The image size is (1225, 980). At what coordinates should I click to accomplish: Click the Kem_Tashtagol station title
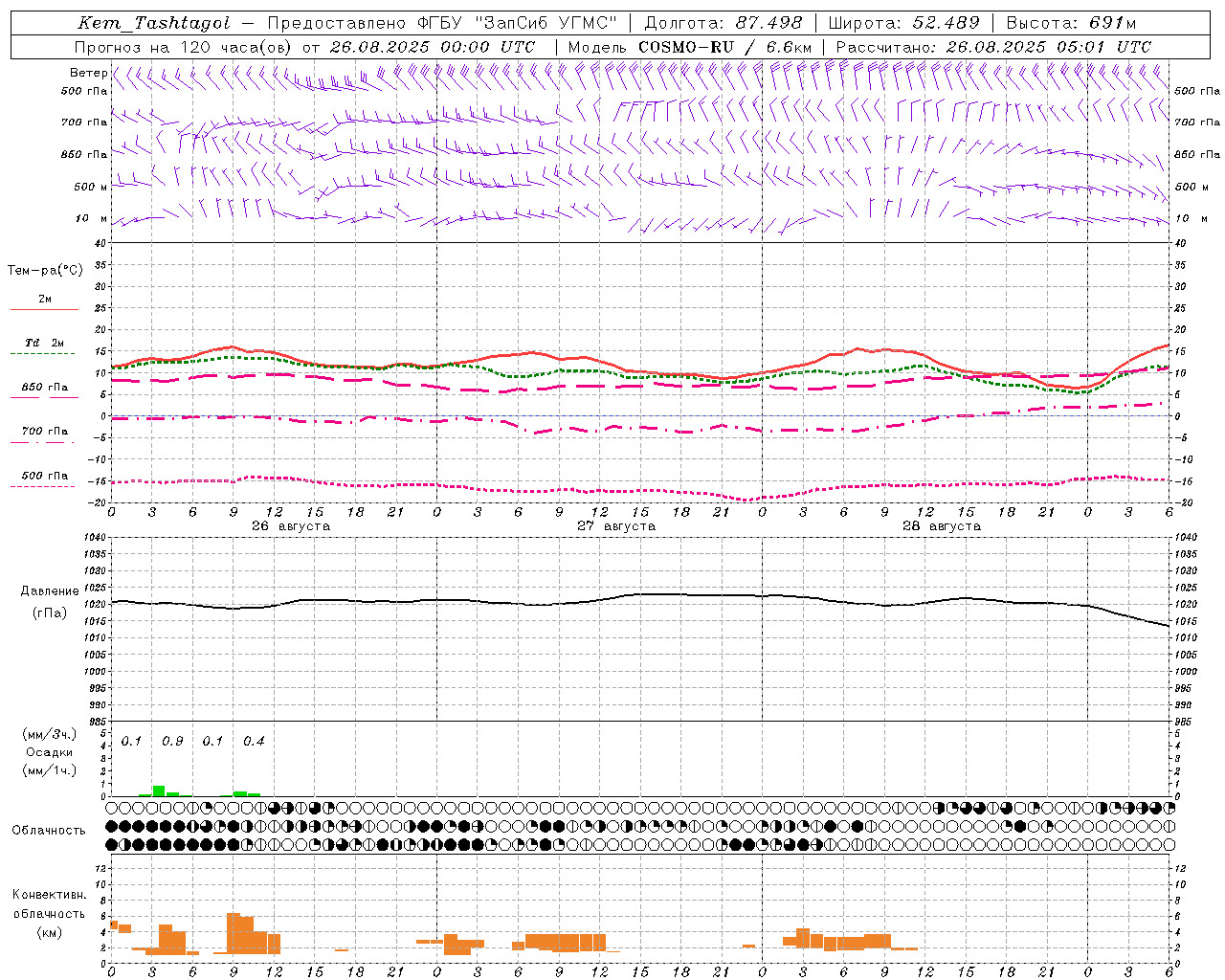[154, 23]
